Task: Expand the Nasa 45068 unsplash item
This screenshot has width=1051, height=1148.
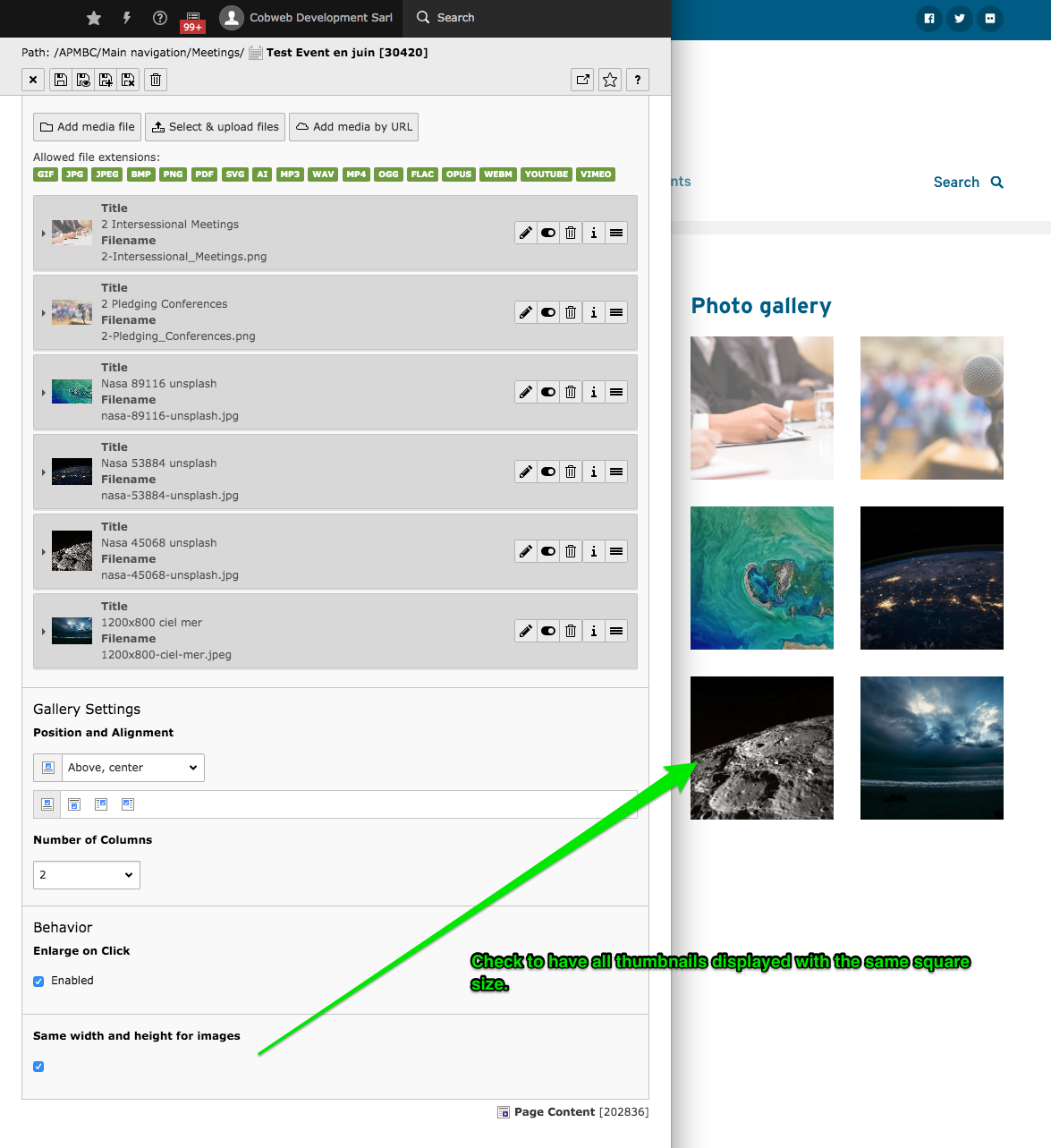Action: 43,551
